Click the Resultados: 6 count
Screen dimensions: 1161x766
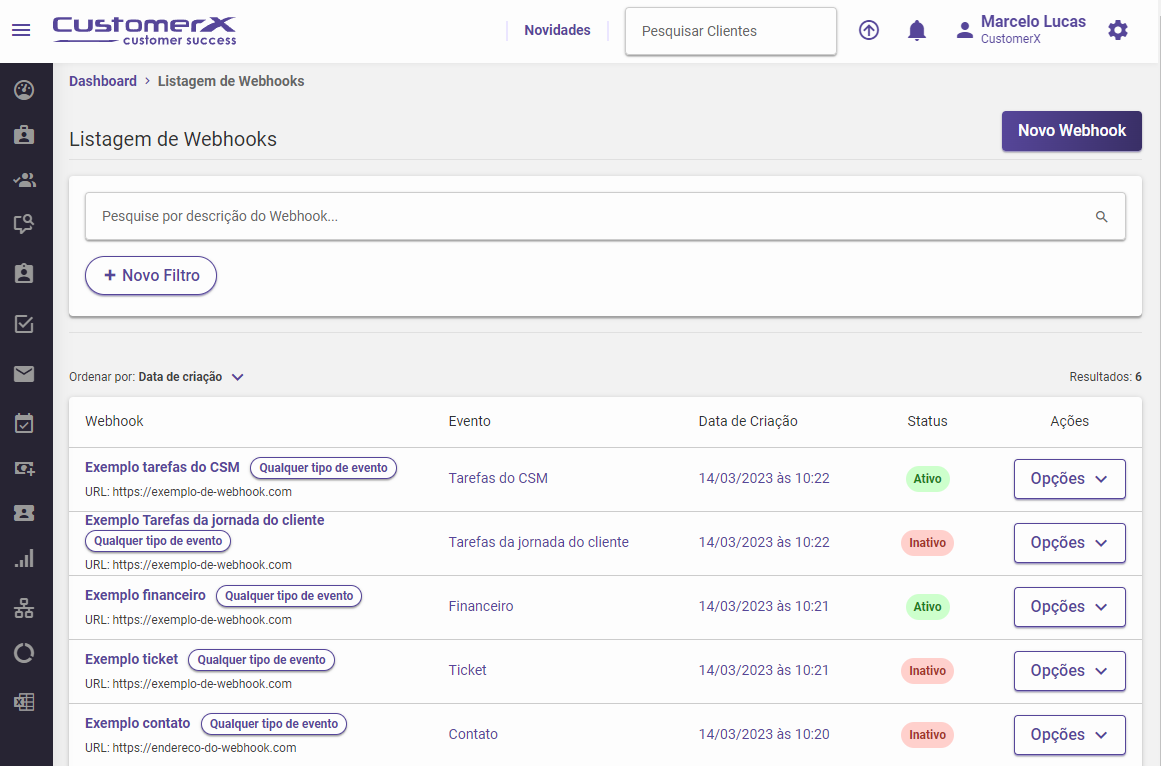1105,377
